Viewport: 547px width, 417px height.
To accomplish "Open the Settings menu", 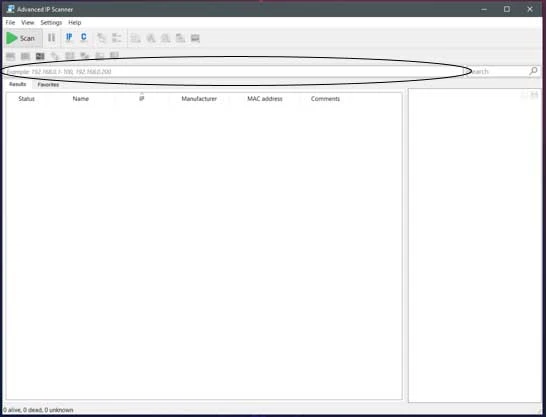I will [x=51, y=23].
